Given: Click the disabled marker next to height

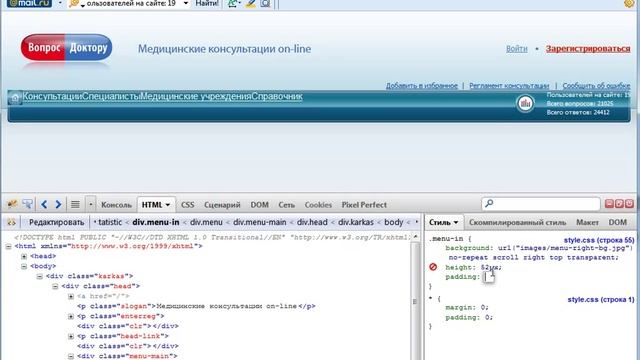Looking at the screenshot, I should [x=433, y=267].
